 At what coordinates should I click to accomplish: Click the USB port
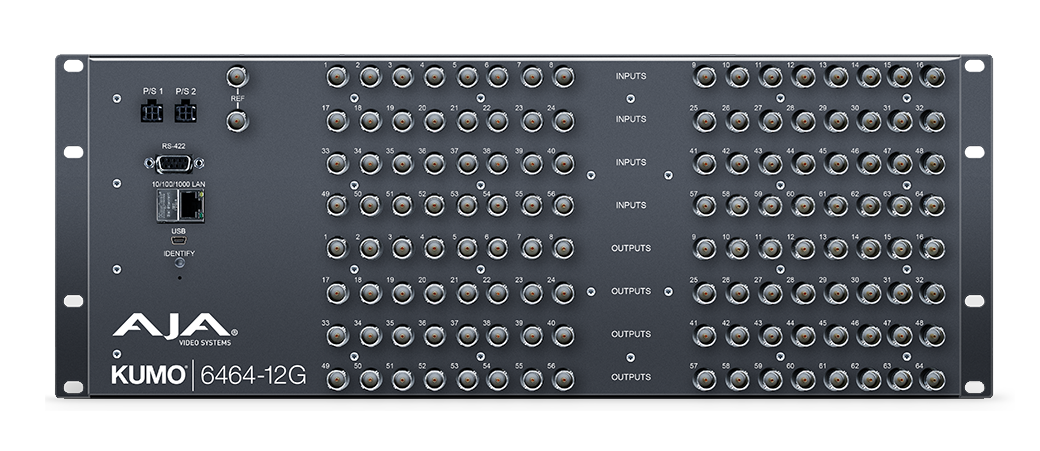pos(178,240)
